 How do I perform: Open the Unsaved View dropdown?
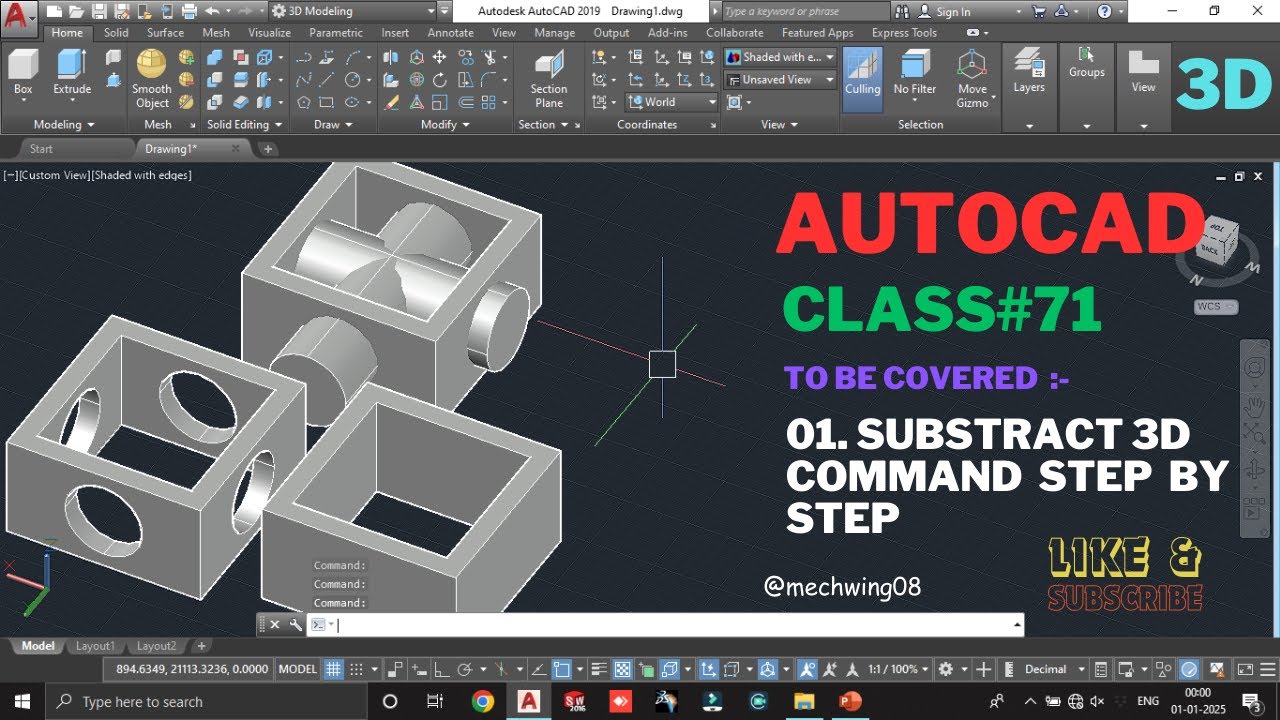[779, 79]
